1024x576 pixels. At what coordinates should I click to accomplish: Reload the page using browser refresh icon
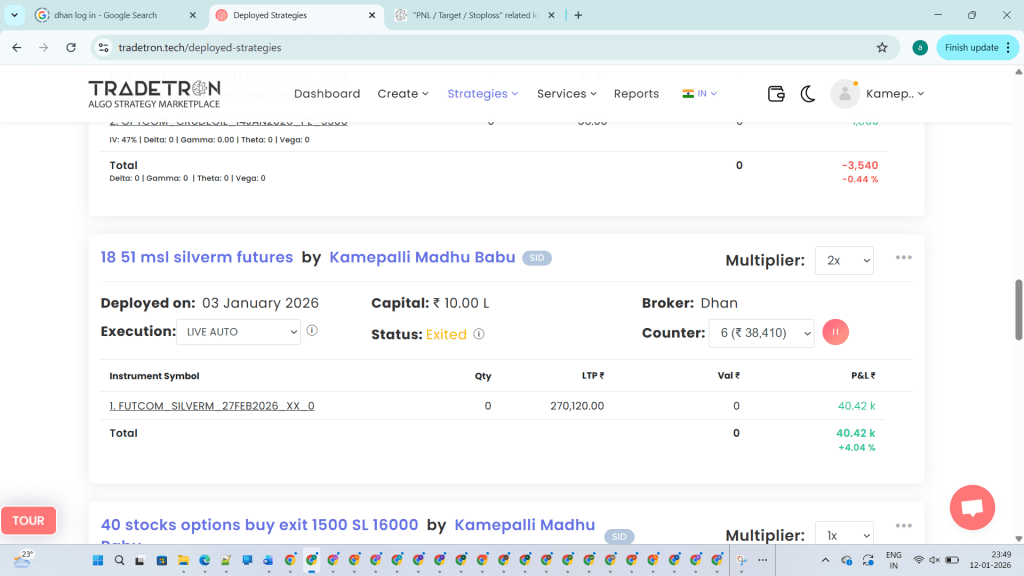71,47
